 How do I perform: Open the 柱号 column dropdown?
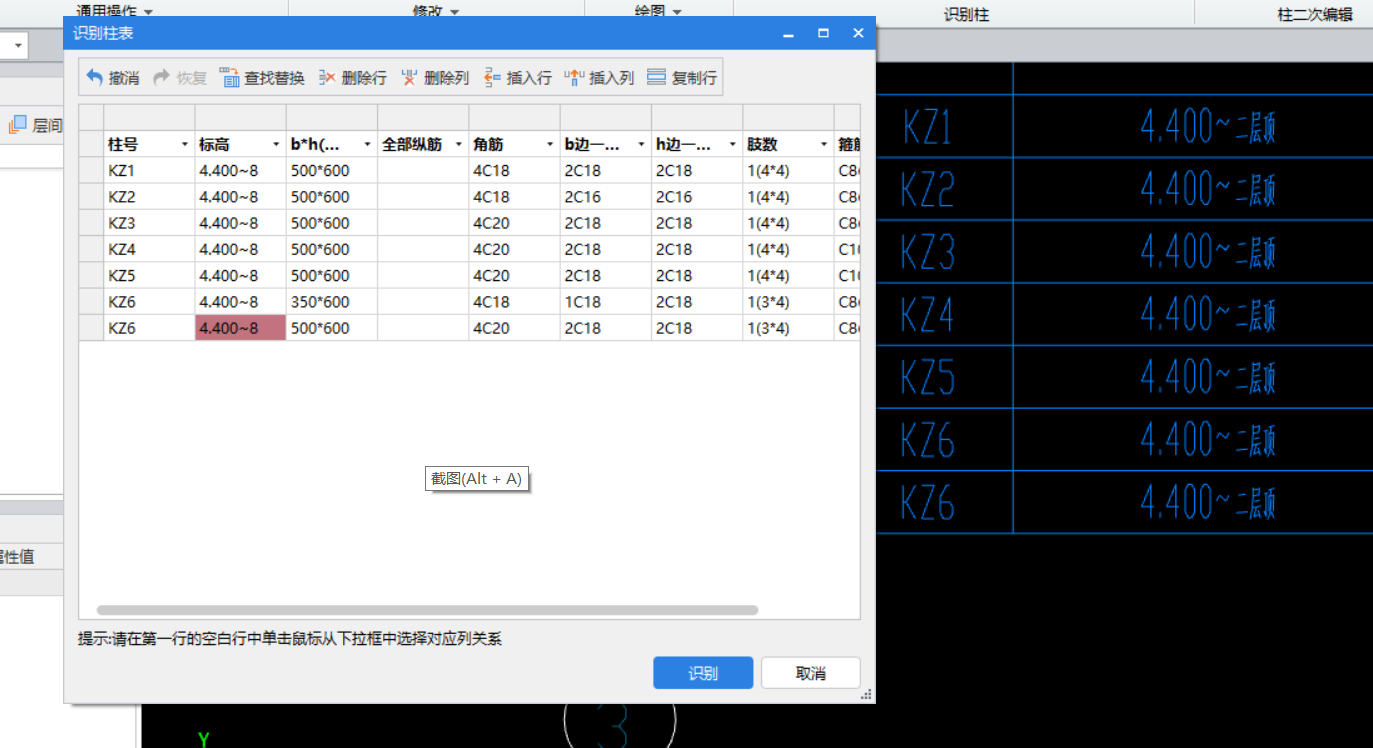click(x=184, y=145)
